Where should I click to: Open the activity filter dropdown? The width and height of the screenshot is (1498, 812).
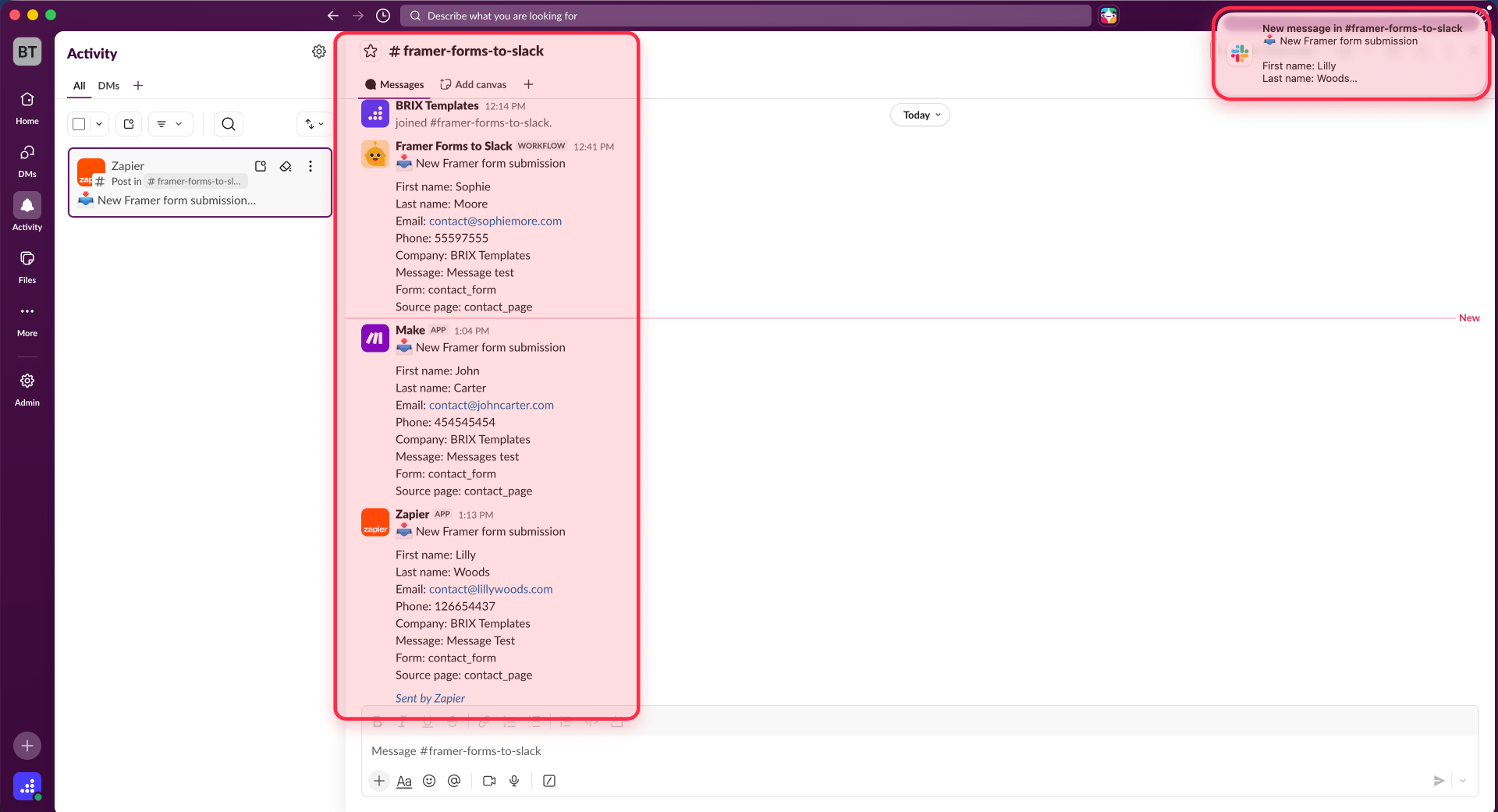(x=170, y=124)
